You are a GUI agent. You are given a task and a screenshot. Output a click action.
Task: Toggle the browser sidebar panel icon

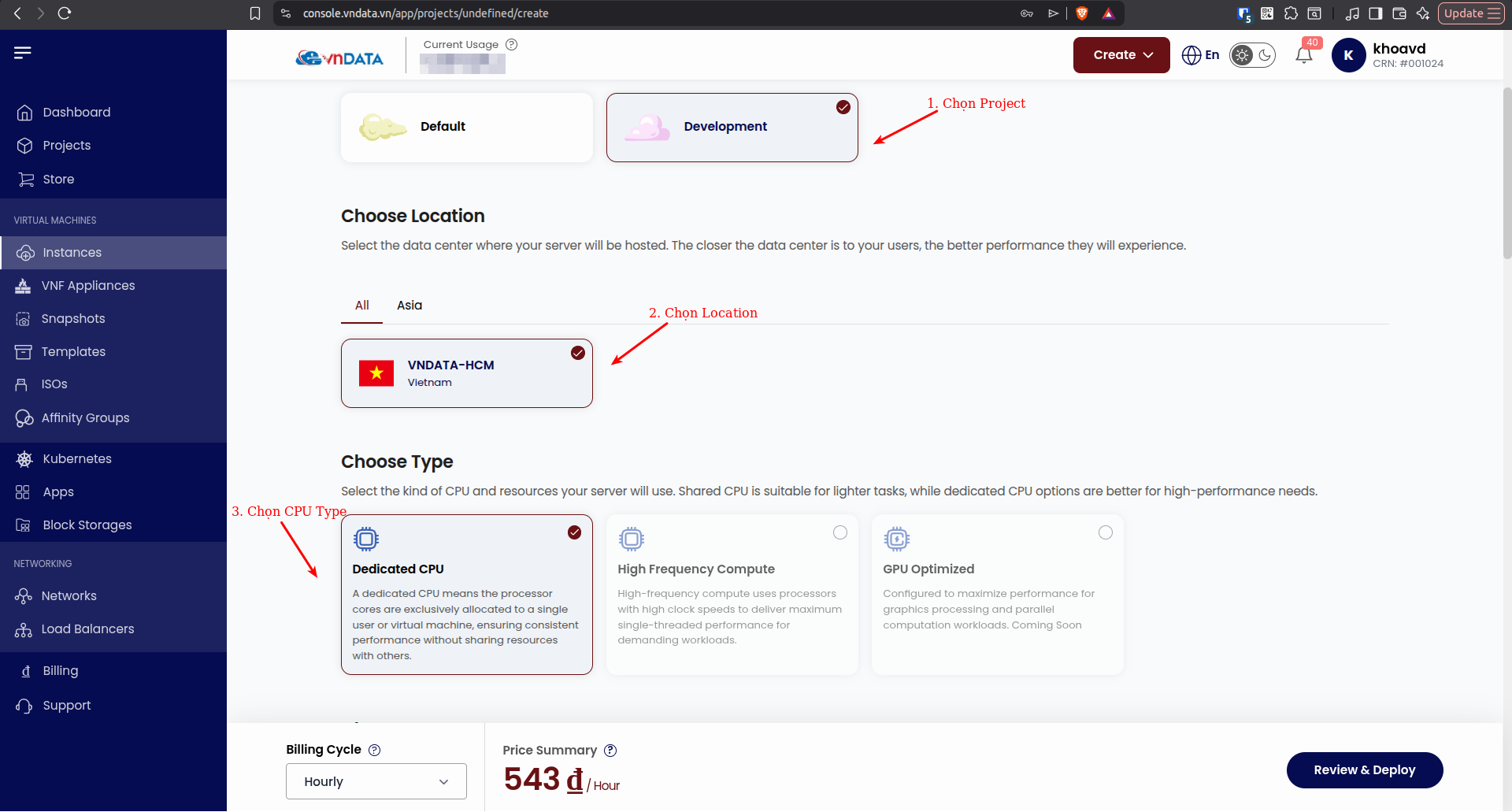click(1376, 13)
